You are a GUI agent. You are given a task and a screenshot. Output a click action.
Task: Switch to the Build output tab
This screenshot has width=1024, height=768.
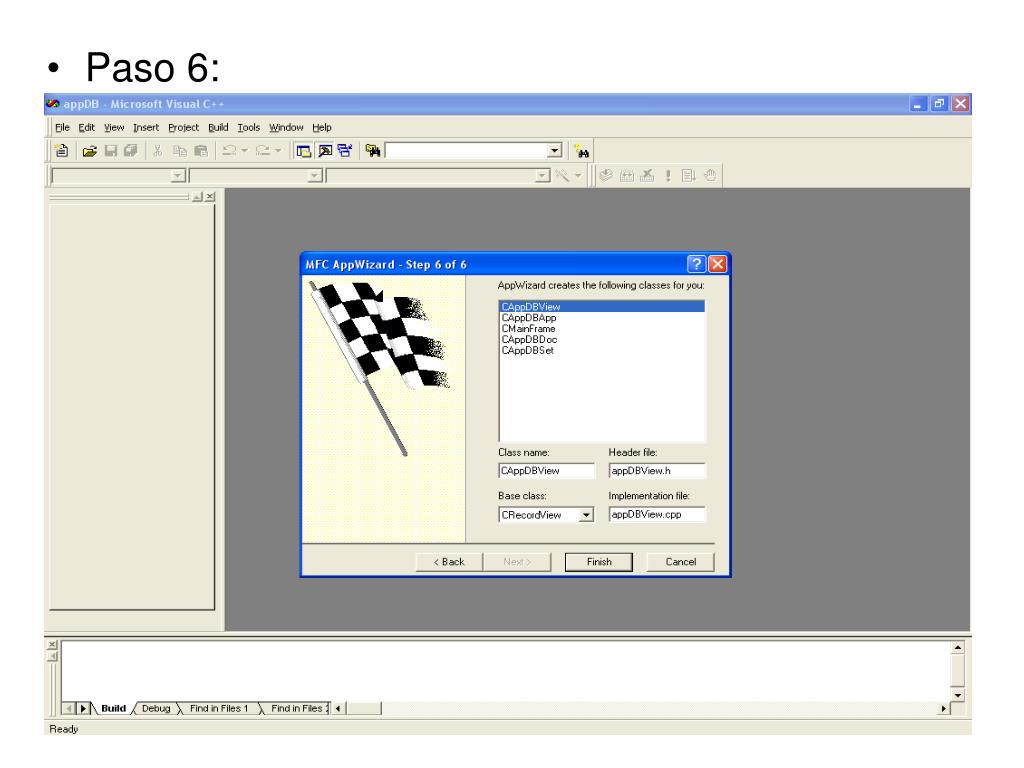pyautogui.click(x=114, y=708)
